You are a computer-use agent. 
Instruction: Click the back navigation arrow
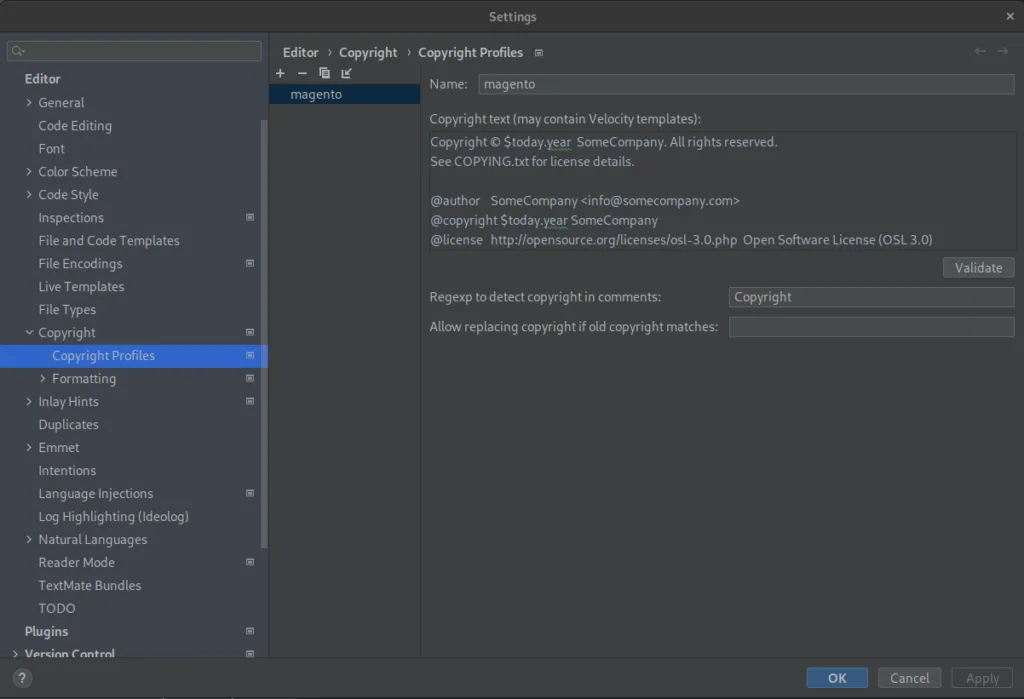pos(980,51)
